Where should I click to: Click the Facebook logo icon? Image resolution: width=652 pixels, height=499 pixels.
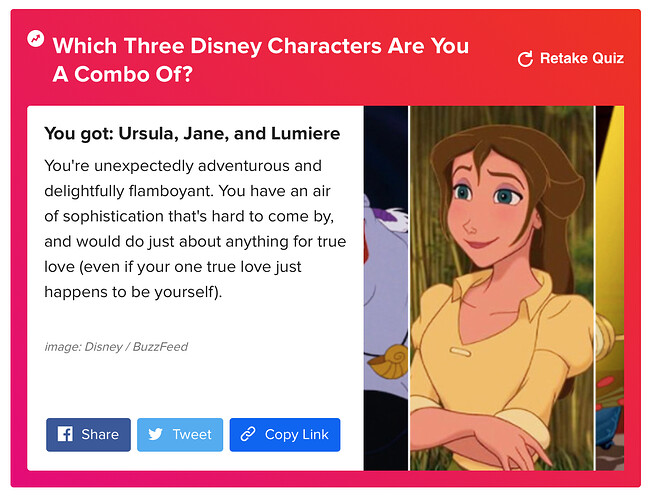[65, 434]
